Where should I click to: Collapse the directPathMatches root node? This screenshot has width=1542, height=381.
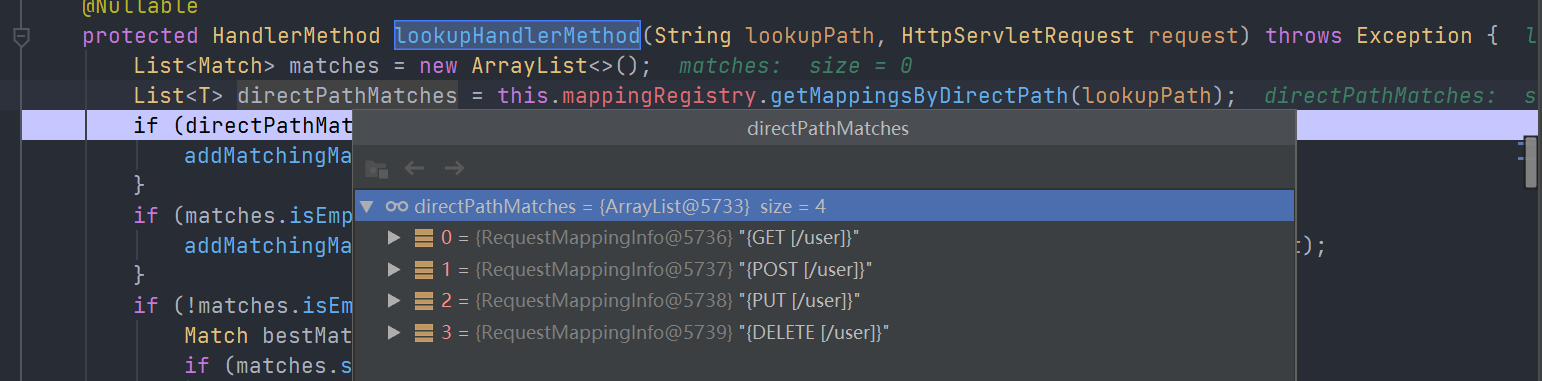(367, 206)
